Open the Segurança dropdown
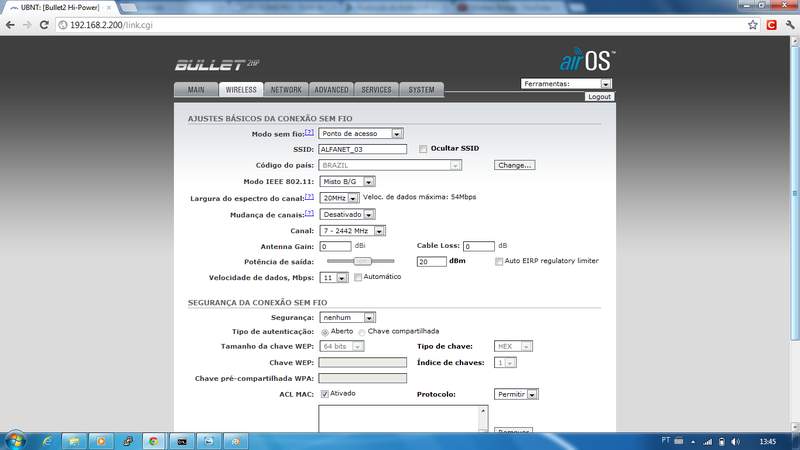This screenshot has height=450, width=800. tap(347, 317)
